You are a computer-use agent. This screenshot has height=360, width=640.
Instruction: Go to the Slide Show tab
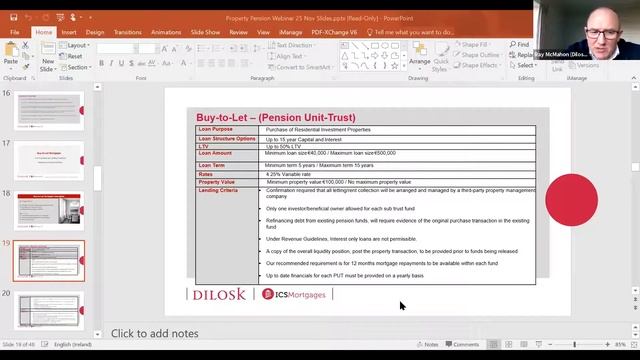(205, 32)
